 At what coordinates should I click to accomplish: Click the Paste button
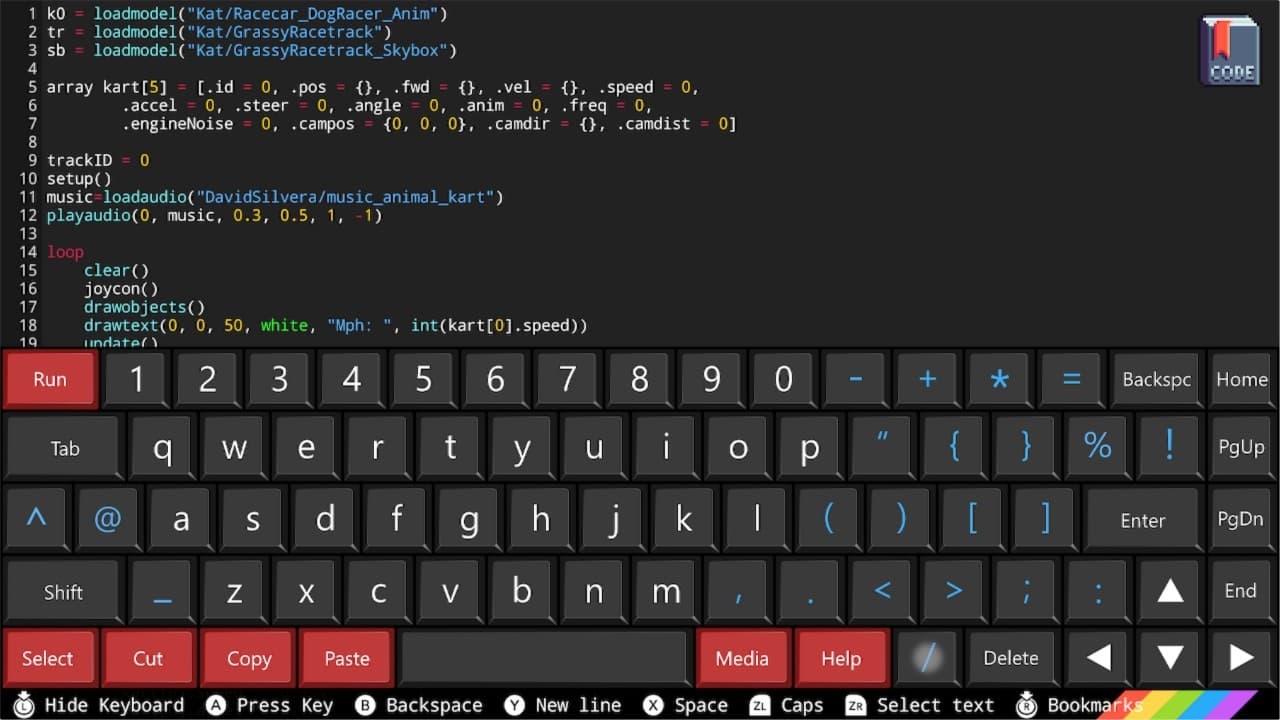(x=347, y=658)
